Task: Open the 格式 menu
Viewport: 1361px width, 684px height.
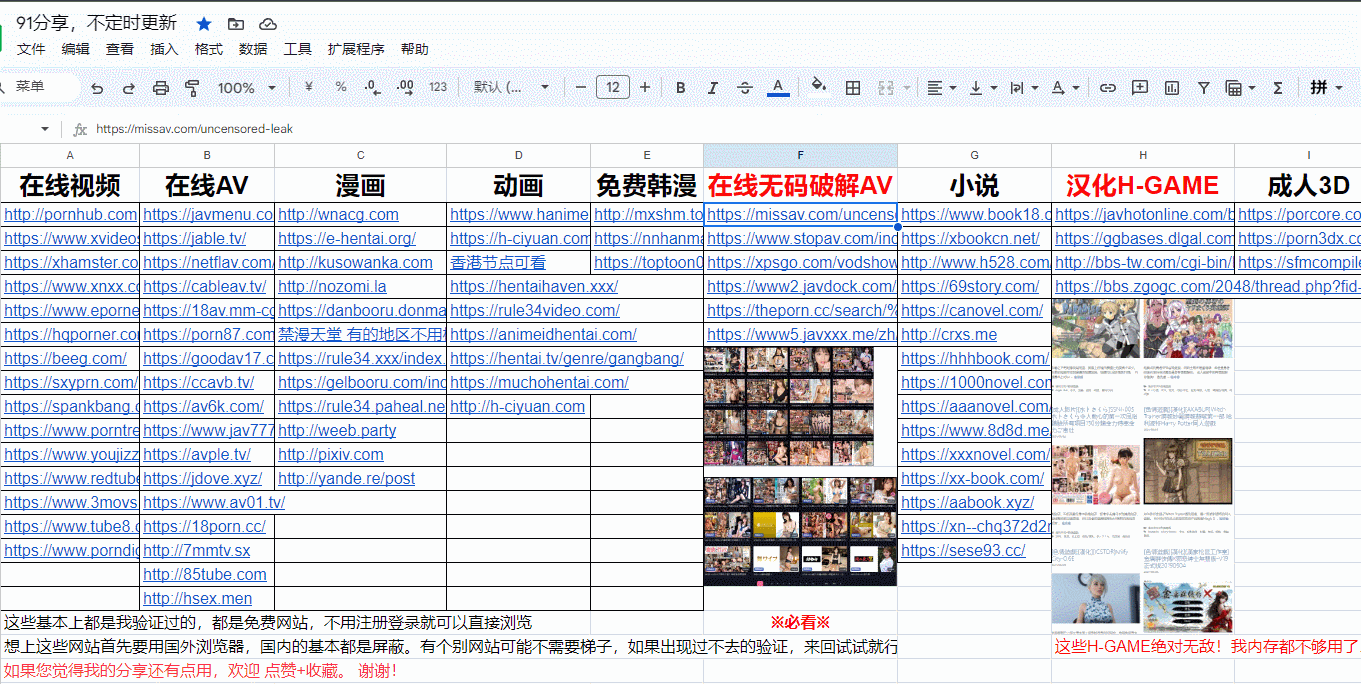Action: (x=209, y=49)
